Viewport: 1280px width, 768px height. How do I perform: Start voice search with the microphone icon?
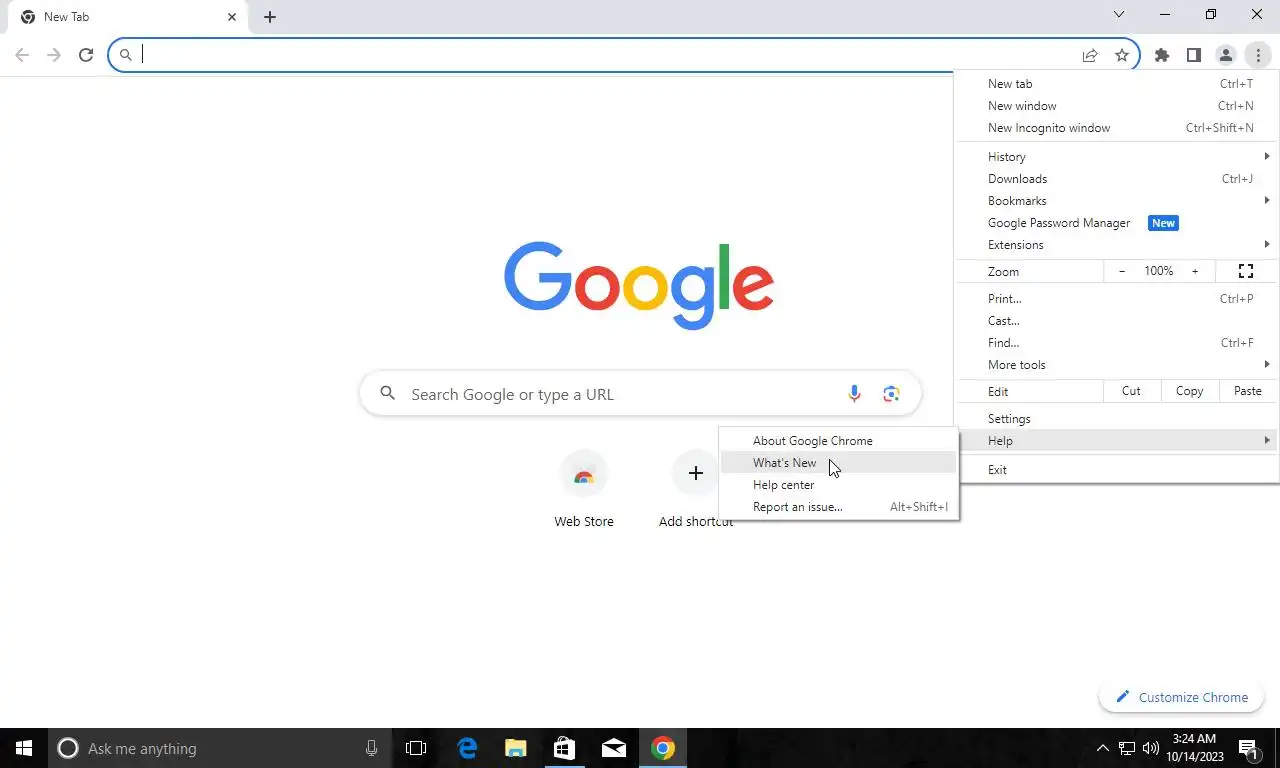coord(854,394)
